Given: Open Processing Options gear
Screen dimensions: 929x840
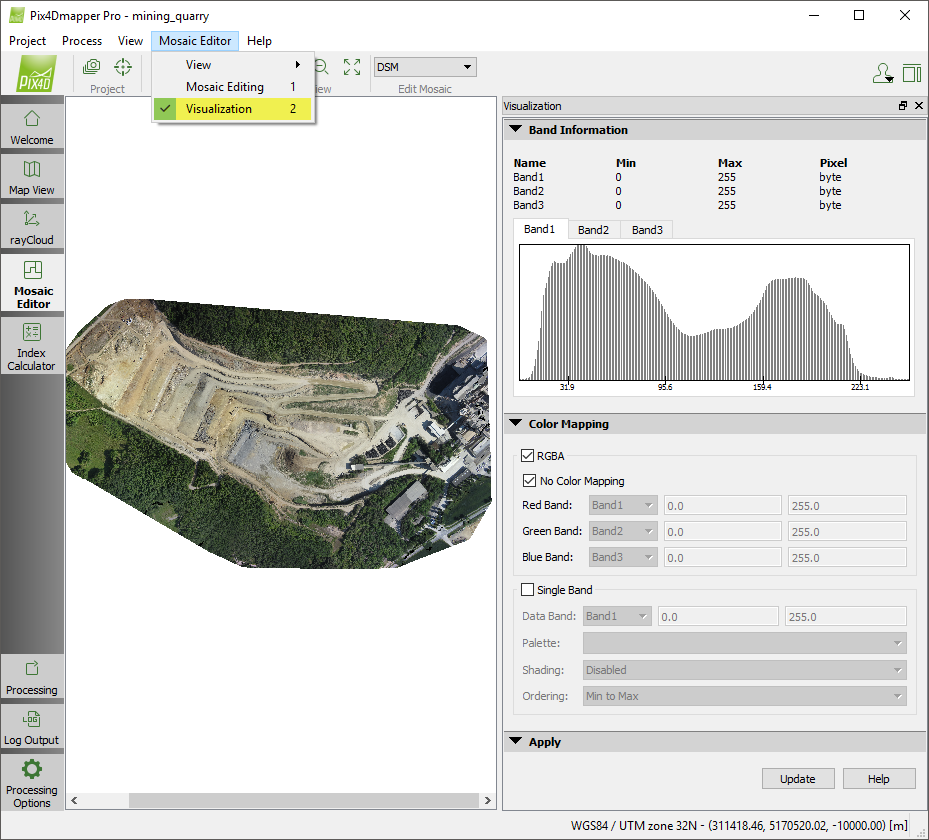Looking at the screenshot, I should pos(32,780).
